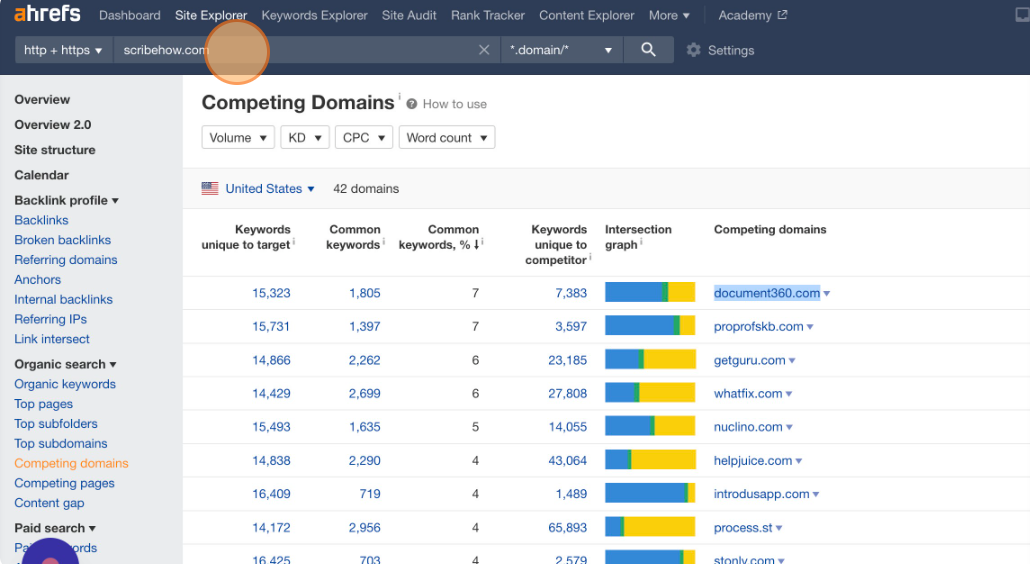Viewport: 1030px width, 564px height.
Task: Open Top subfolders report
Action: tap(56, 423)
